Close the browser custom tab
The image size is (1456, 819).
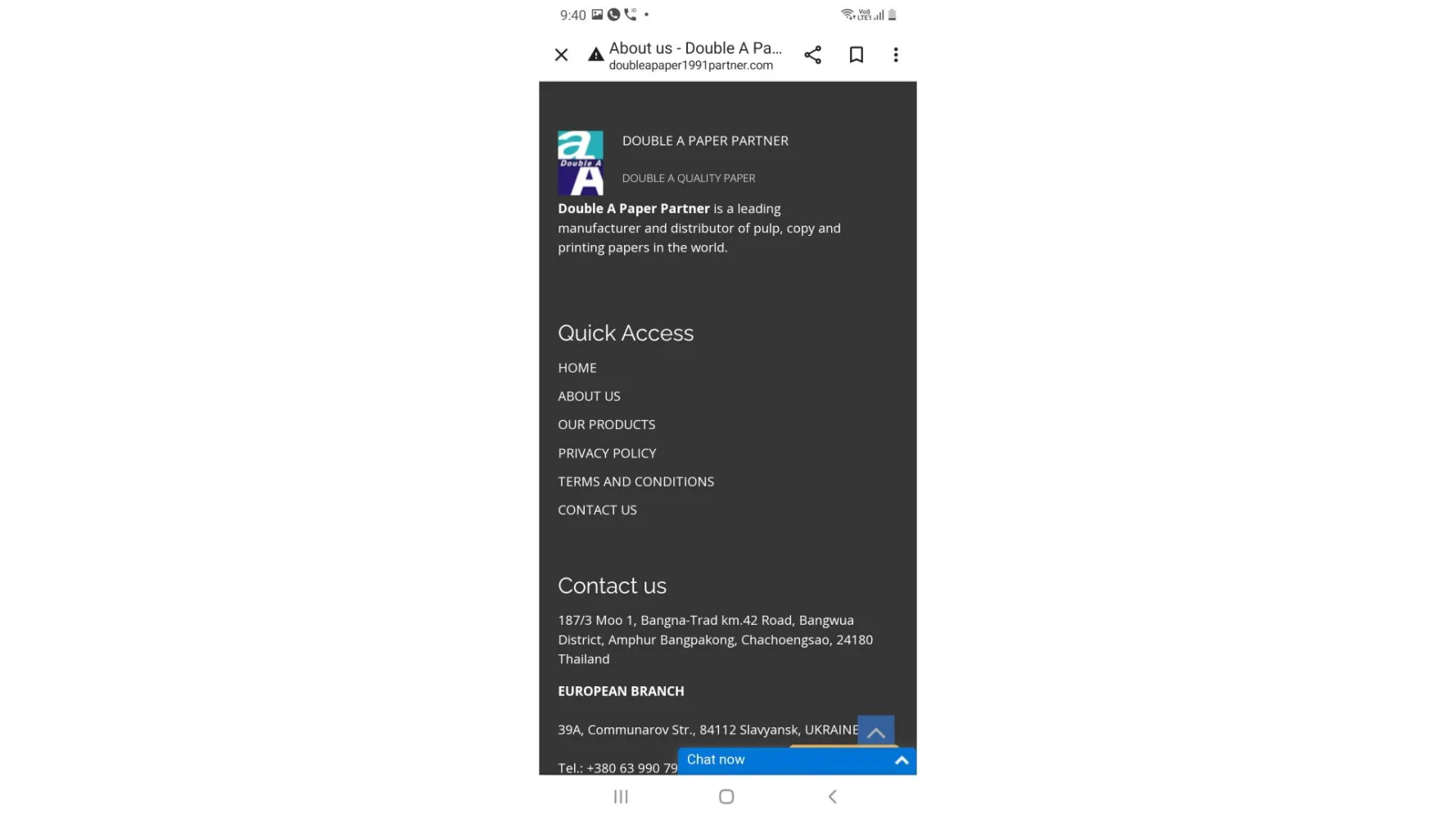click(x=561, y=55)
